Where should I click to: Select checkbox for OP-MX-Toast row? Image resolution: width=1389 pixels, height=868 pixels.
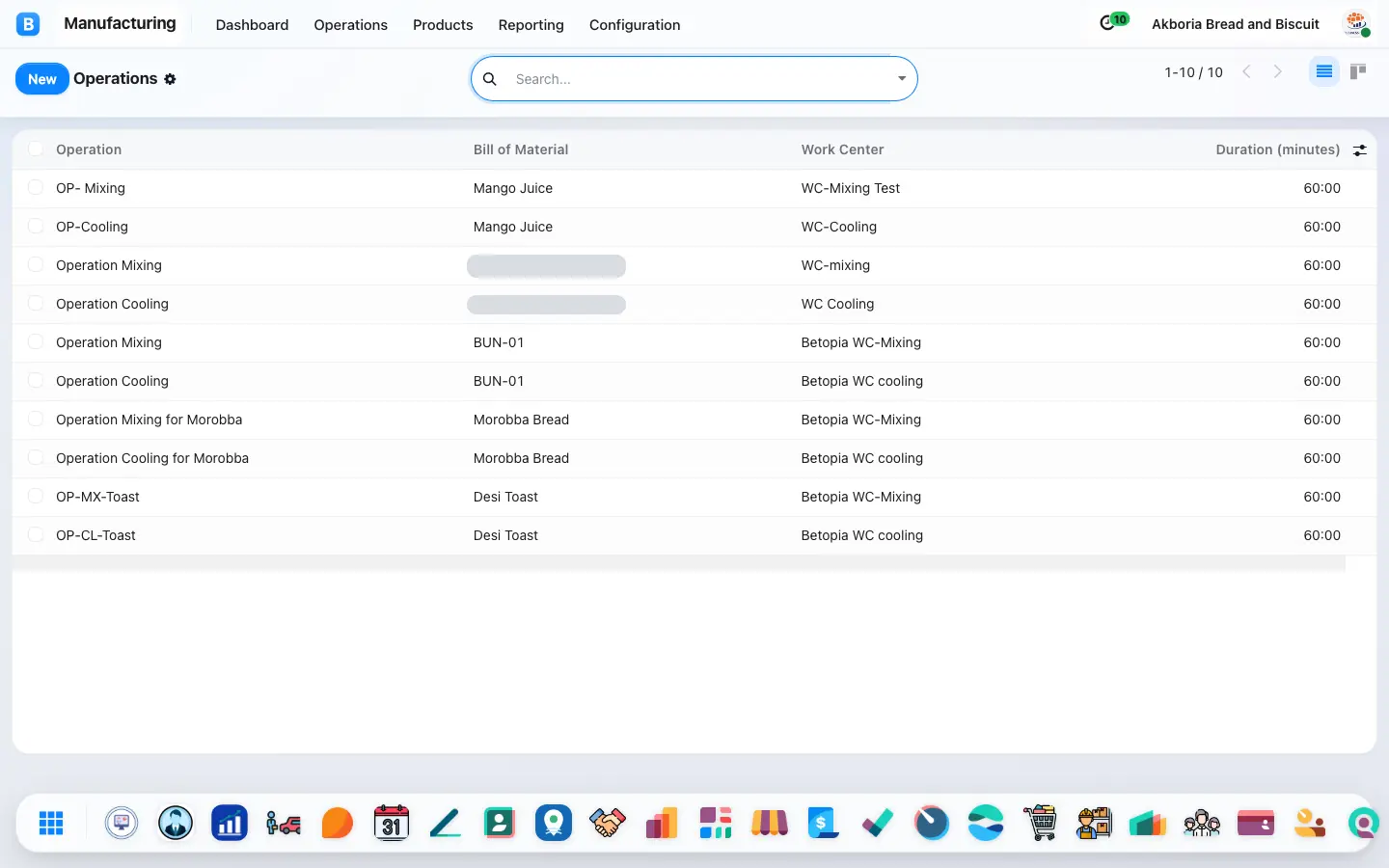click(36, 496)
